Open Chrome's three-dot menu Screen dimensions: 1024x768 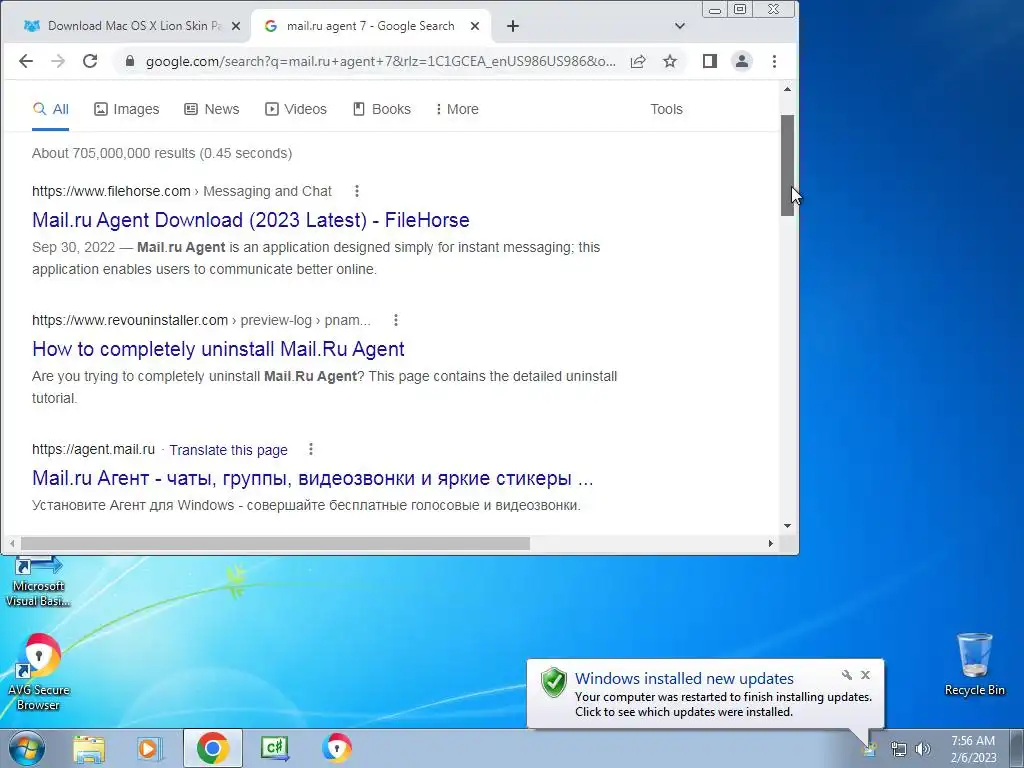click(x=774, y=61)
